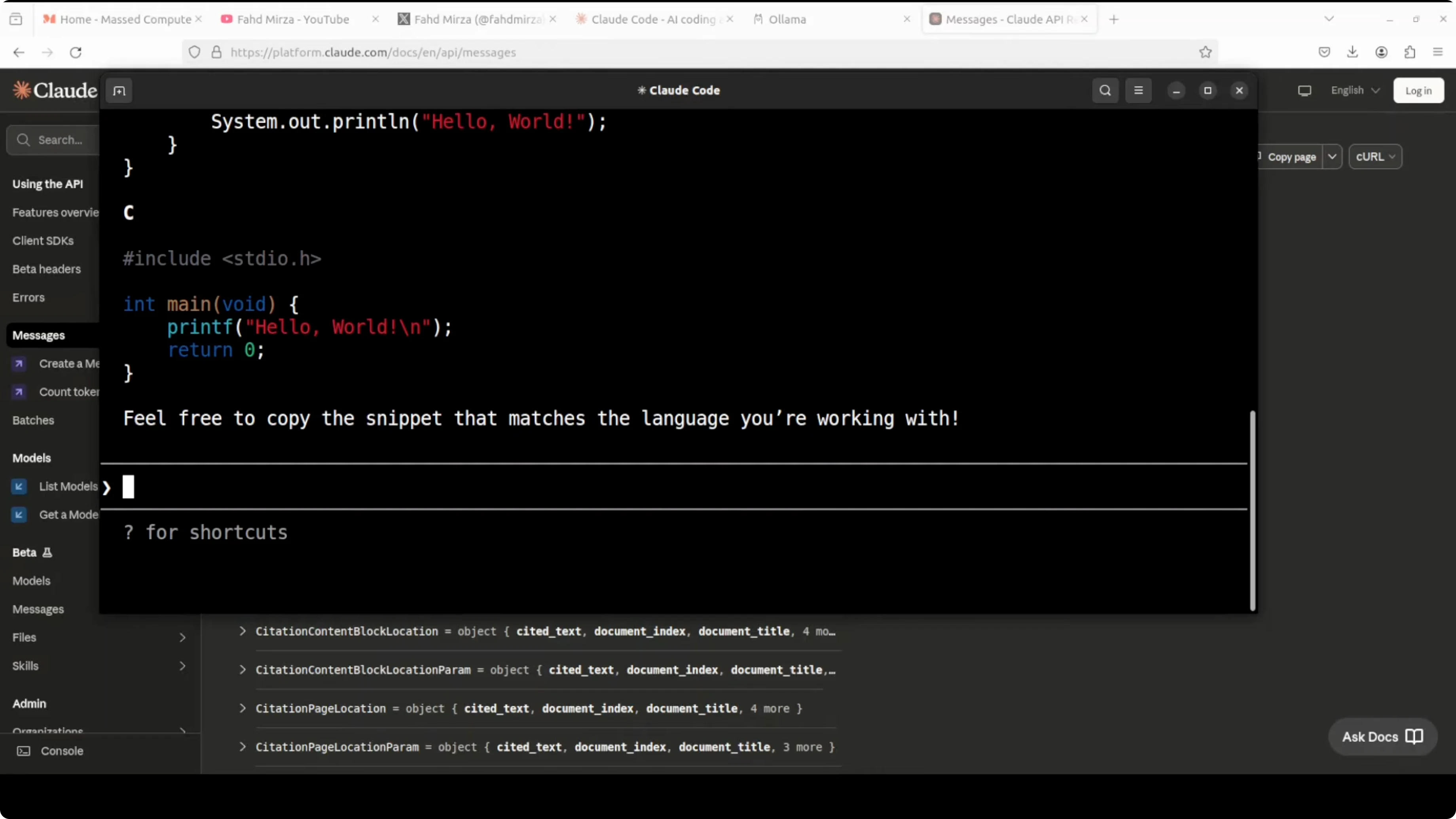Click the search icon in Claude Code window

(x=1105, y=91)
